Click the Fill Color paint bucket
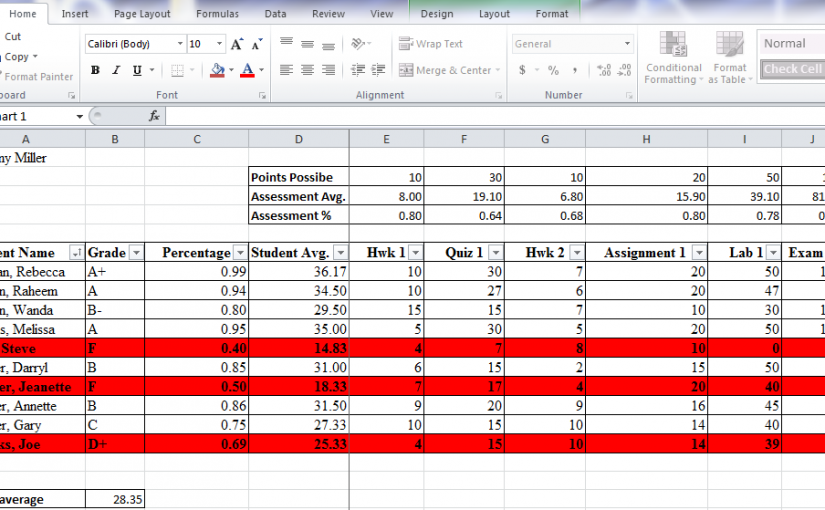Screen dimensions: 825x510 coord(217,70)
